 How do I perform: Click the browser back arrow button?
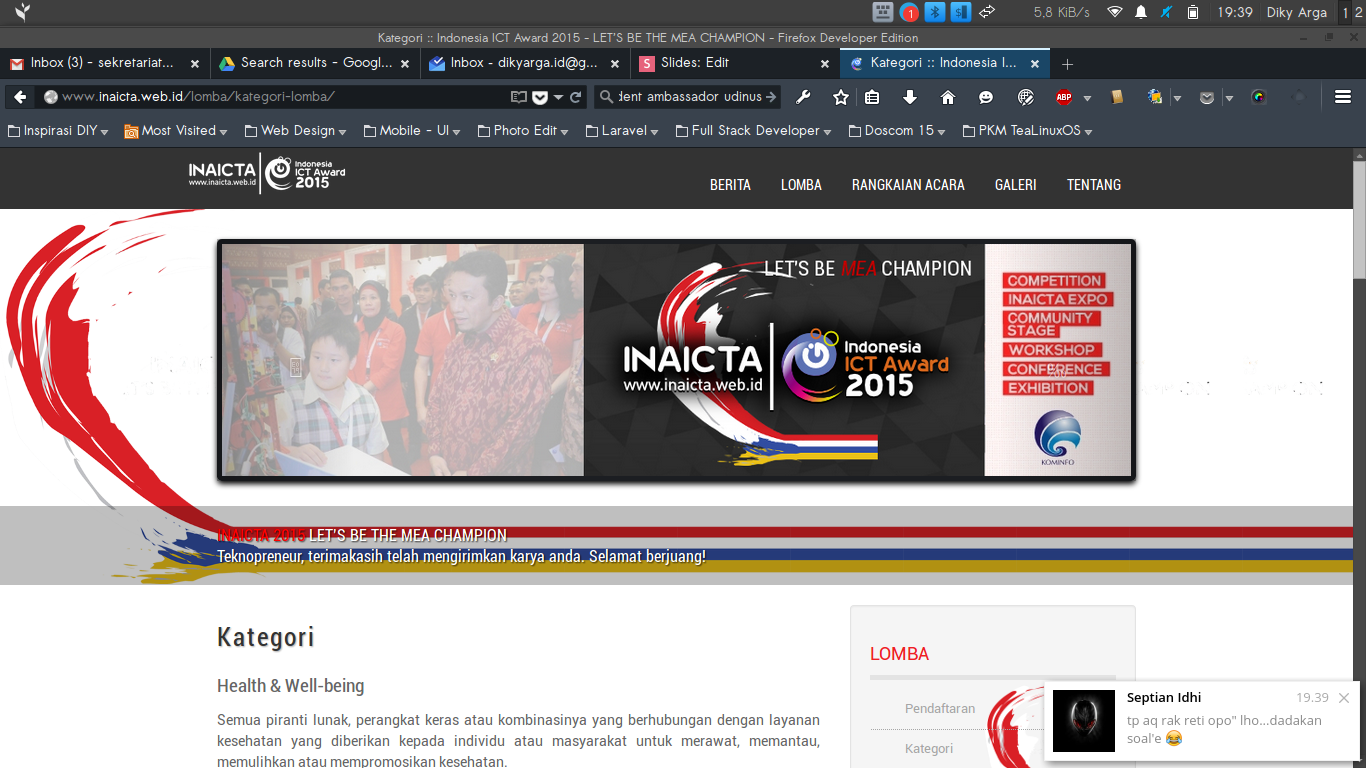(20, 97)
